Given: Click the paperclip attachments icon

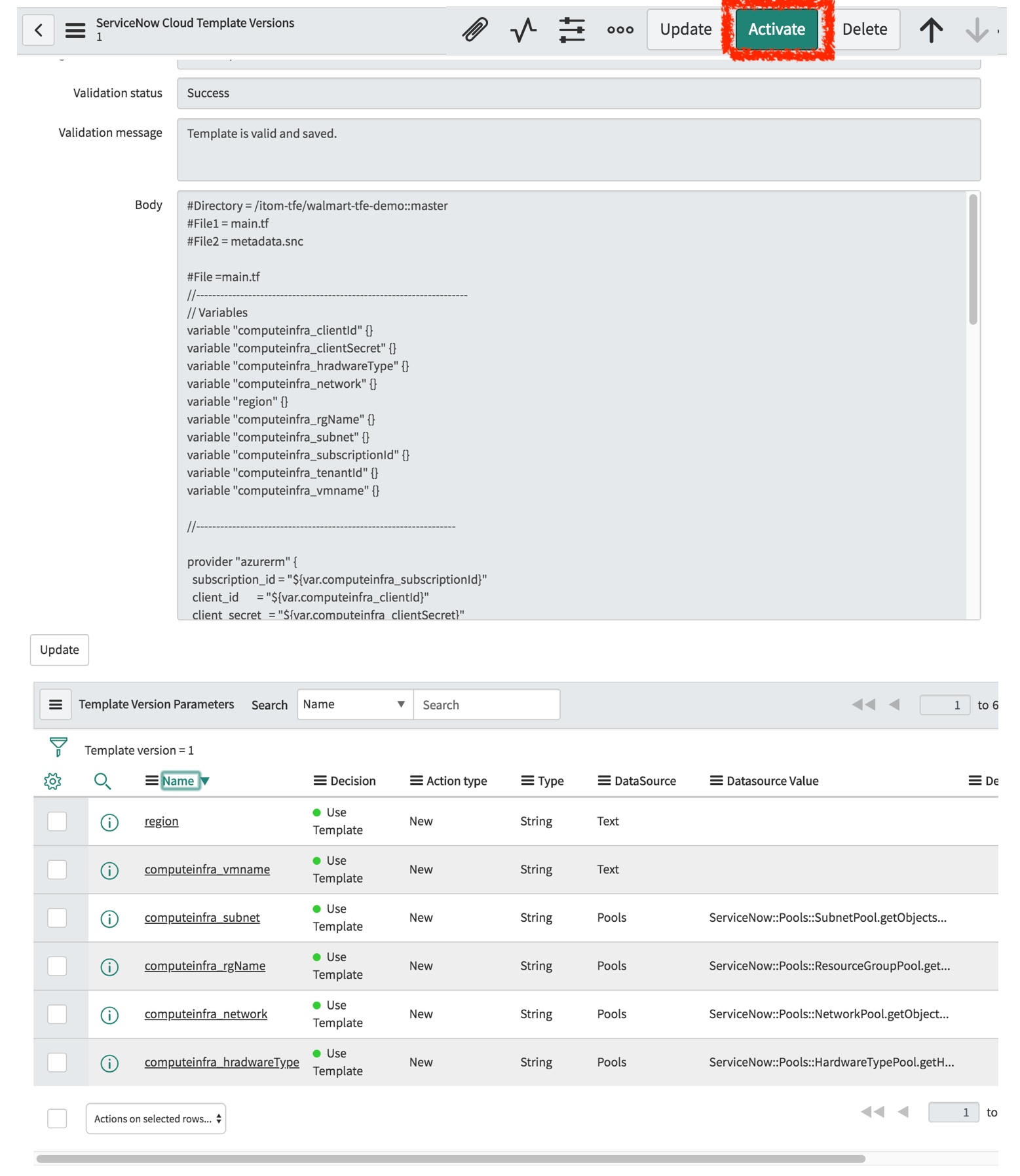Looking at the screenshot, I should point(475,29).
